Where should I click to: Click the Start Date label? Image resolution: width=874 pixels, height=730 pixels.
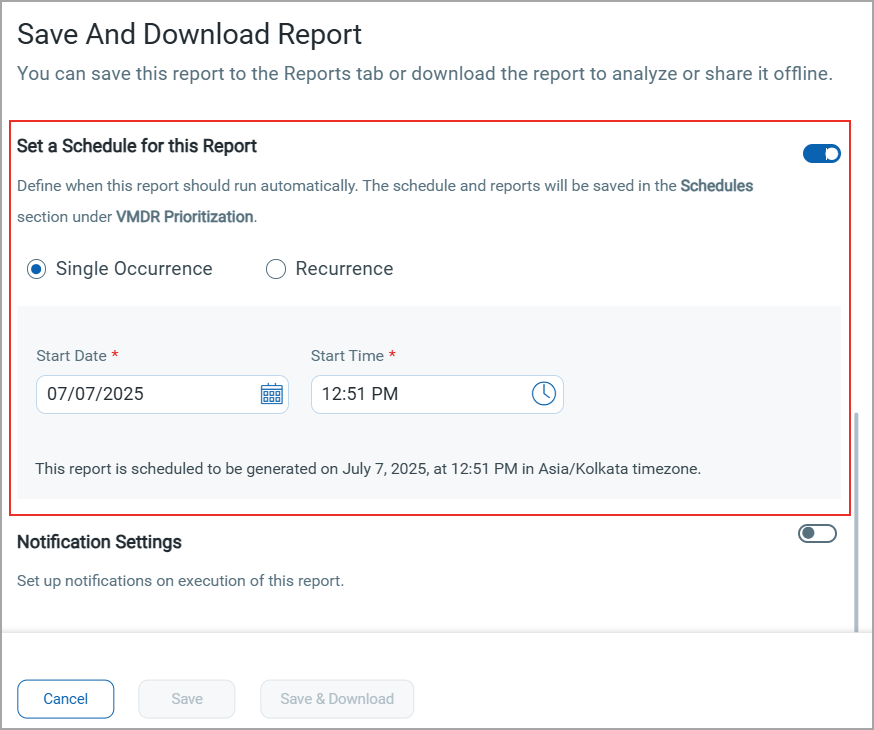coord(71,356)
